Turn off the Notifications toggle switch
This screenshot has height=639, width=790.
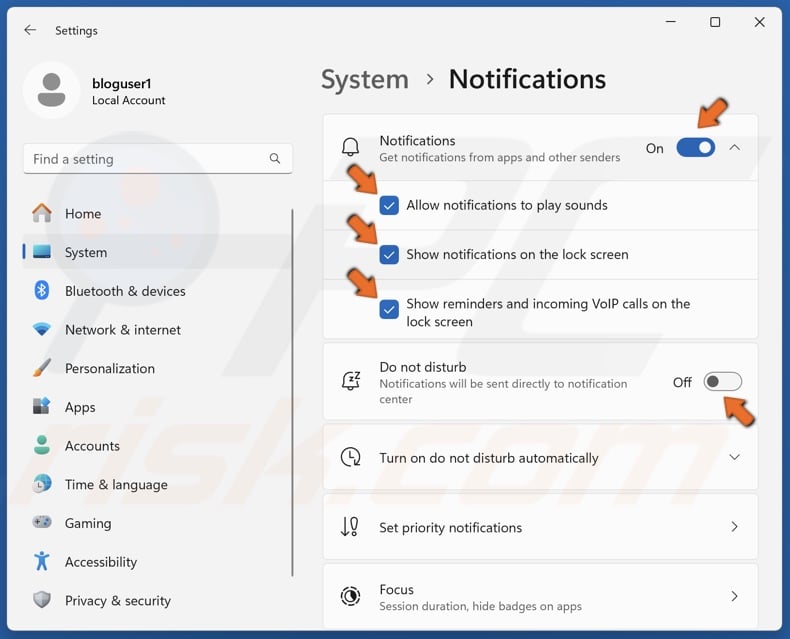[x=695, y=148]
